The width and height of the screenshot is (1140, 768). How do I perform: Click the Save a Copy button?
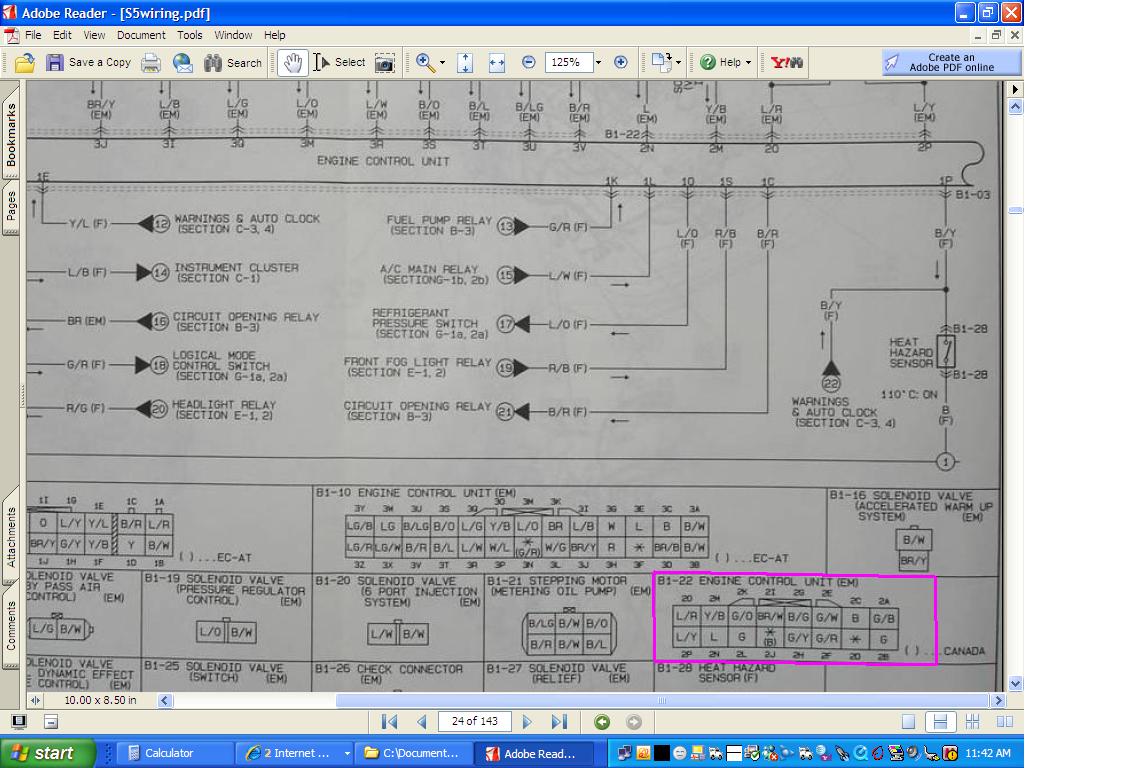coord(90,62)
